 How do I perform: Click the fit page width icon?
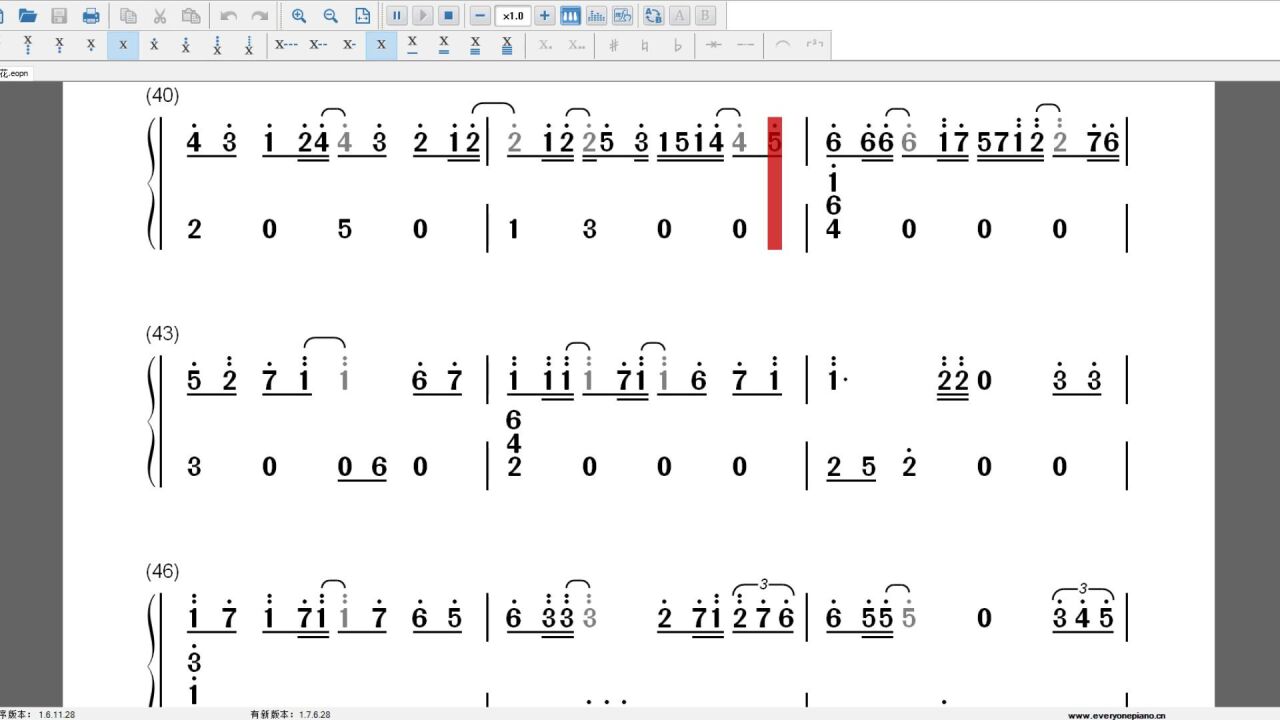pos(362,15)
